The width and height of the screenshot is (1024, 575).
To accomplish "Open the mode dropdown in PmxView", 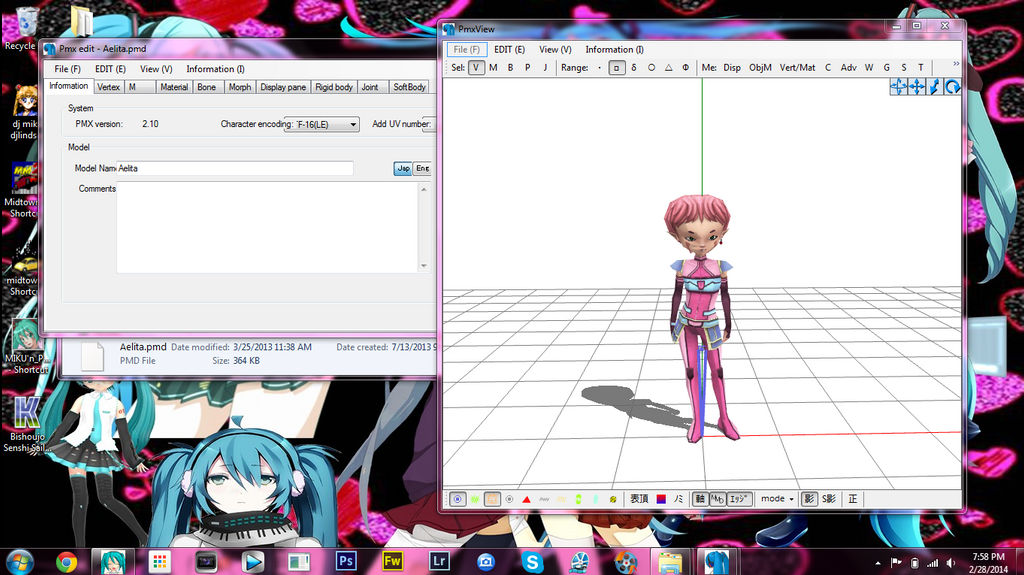I will tap(777, 499).
